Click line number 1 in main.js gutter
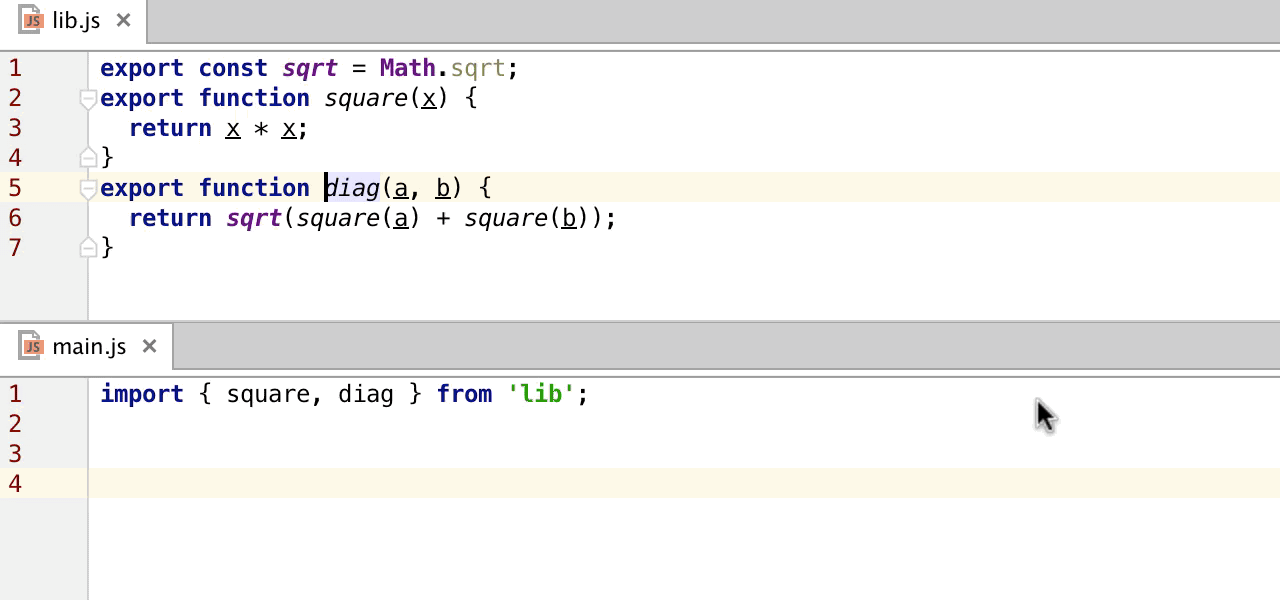Screen dimensions: 1280x600 click(x=15, y=393)
